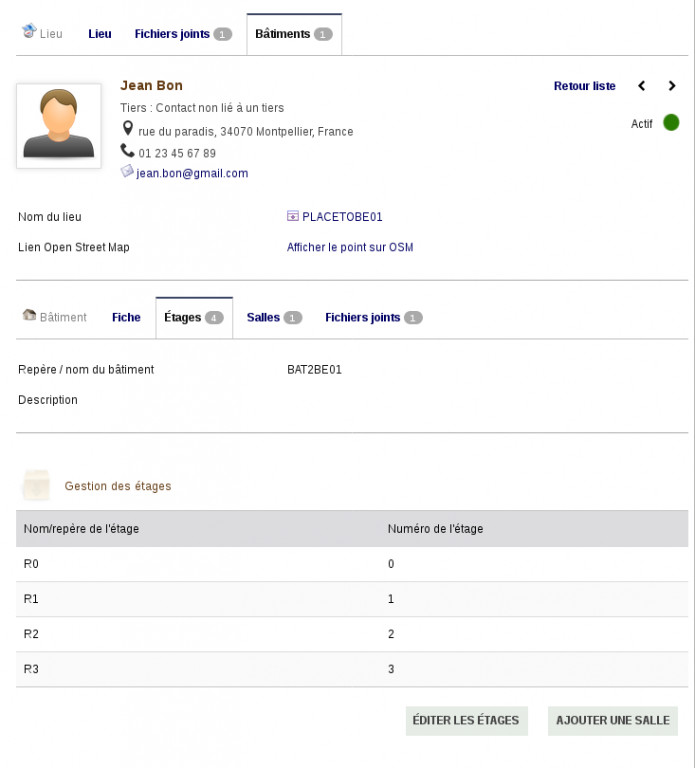Click the Ajouter une salle button
695x768 pixels.
612,720
